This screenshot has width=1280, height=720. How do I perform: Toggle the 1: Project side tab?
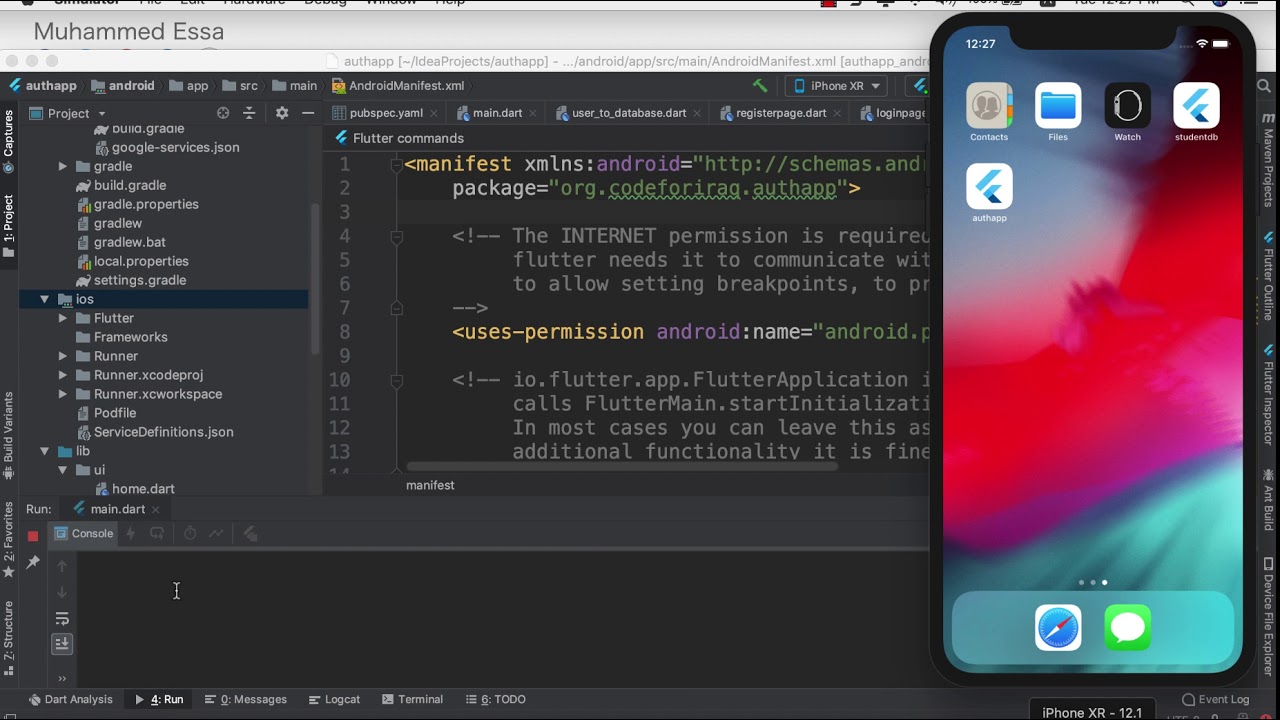[x=9, y=224]
